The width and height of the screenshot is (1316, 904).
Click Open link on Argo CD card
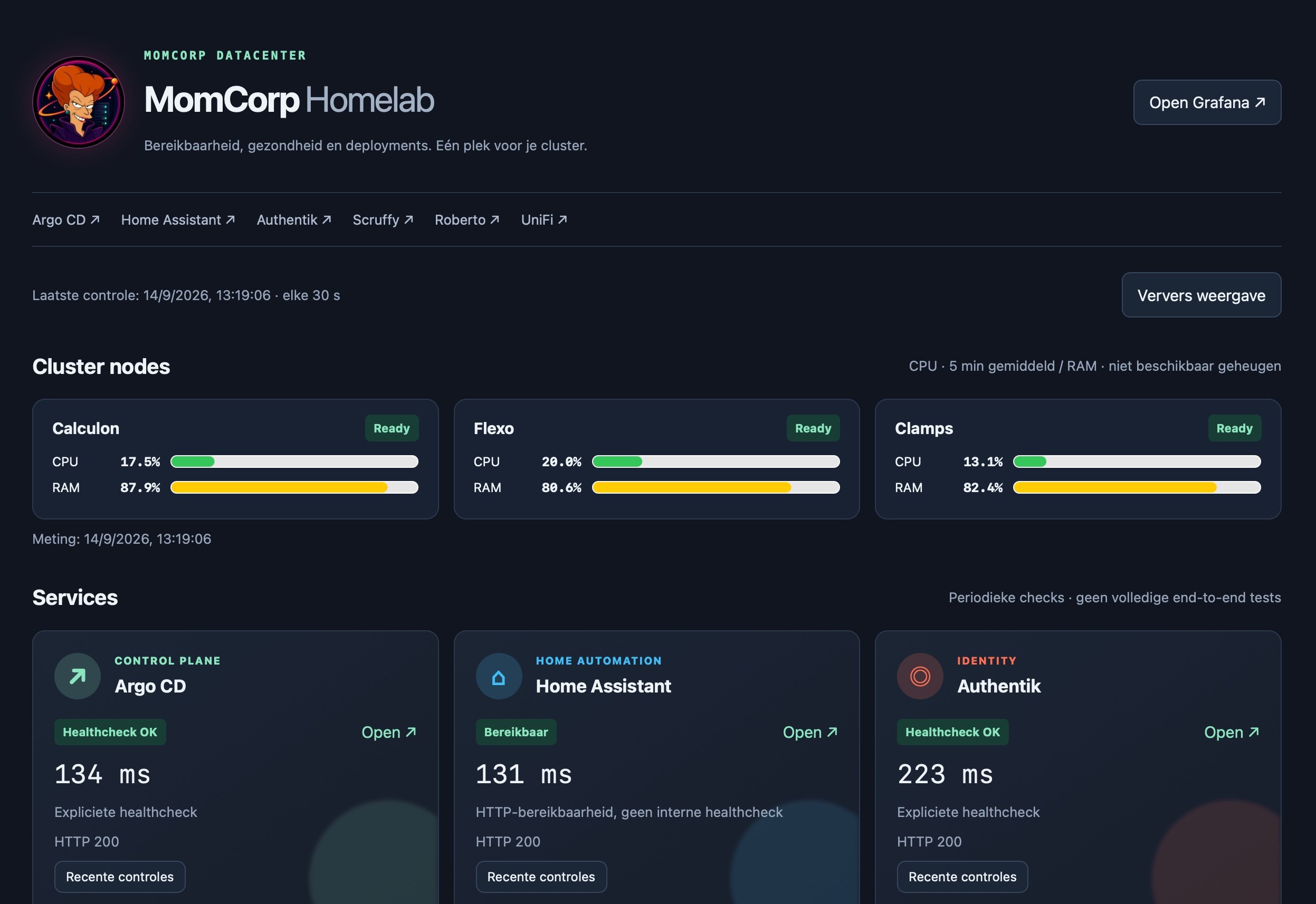tap(388, 732)
